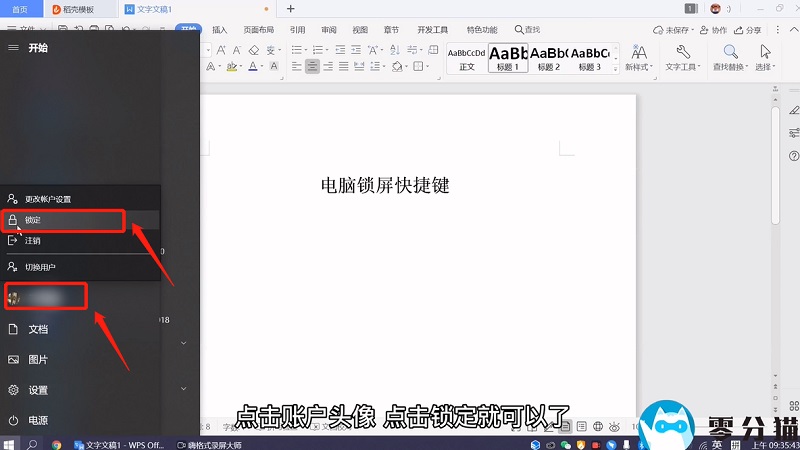The image size is (800, 450).
Task: Open 设置 (Settings) from Start menu
Action: tap(37, 390)
